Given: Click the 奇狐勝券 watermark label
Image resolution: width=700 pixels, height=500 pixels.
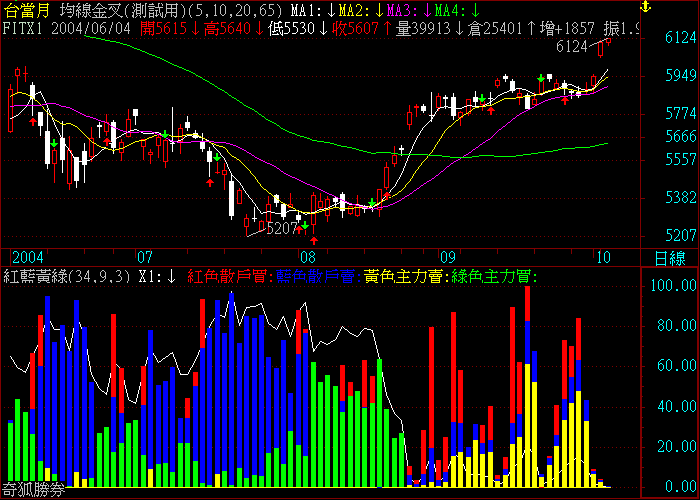Looking at the screenshot, I should coord(33,491).
